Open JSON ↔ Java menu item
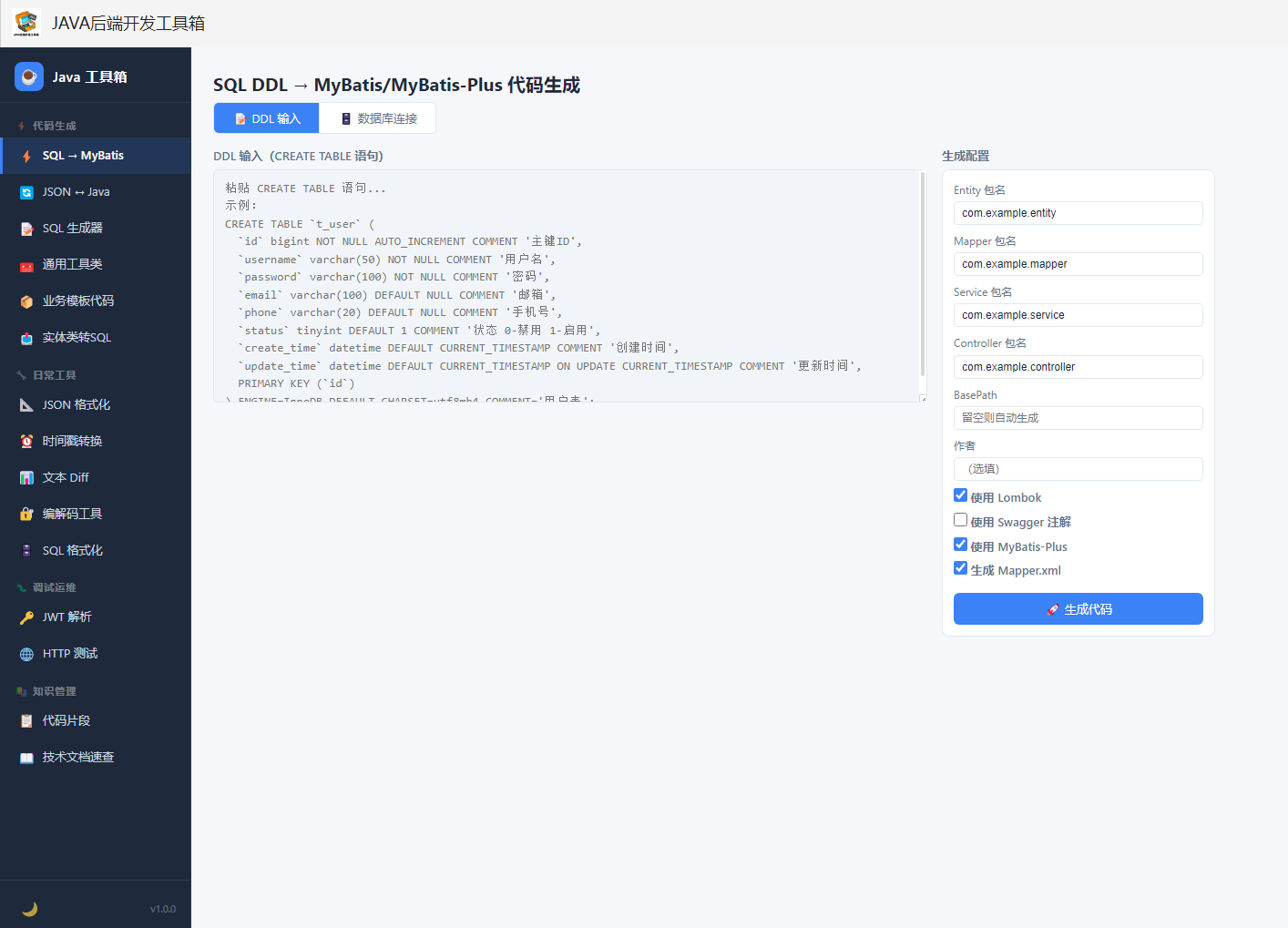The height and width of the screenshot is (928, 1288). [96, 192]
